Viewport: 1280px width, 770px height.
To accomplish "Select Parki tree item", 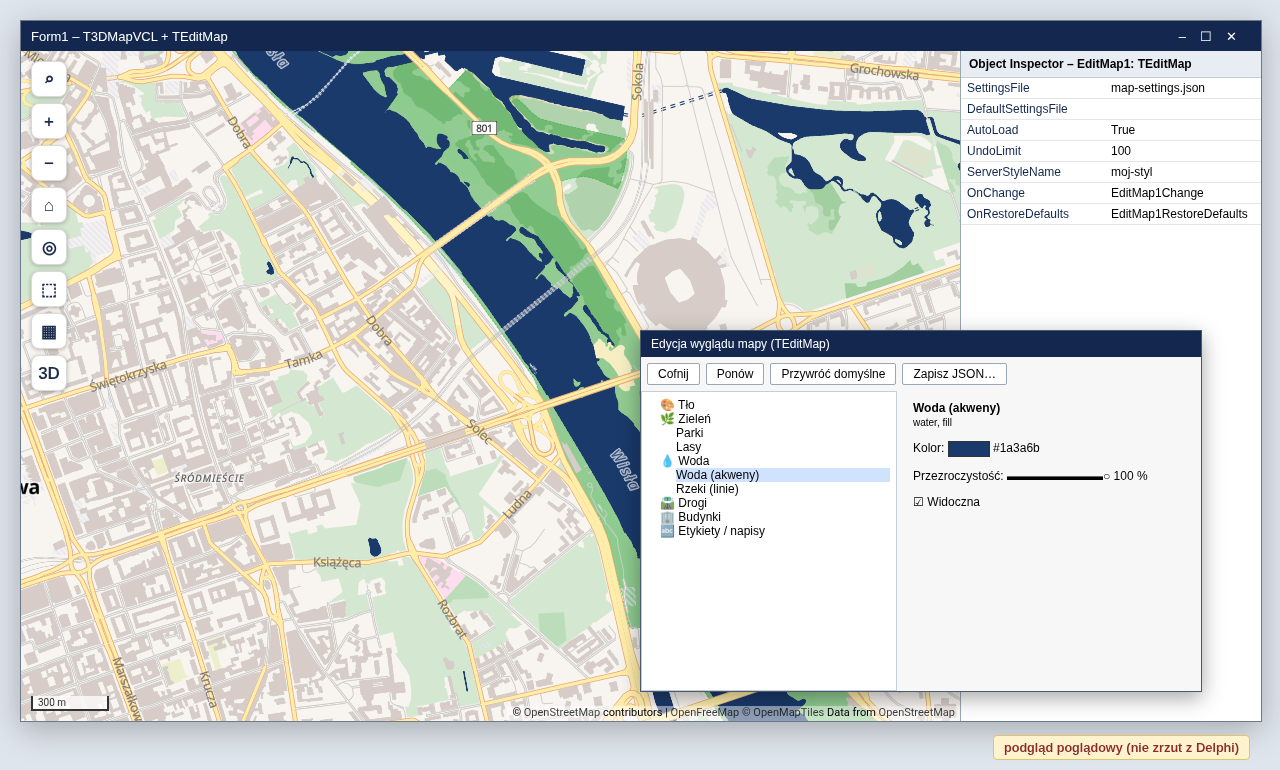I will [x=689, y=433].
